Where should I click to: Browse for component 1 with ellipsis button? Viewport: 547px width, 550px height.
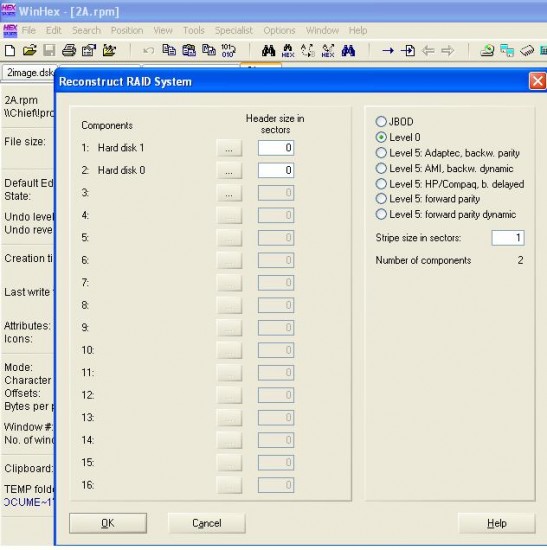(x=229, y=148)
